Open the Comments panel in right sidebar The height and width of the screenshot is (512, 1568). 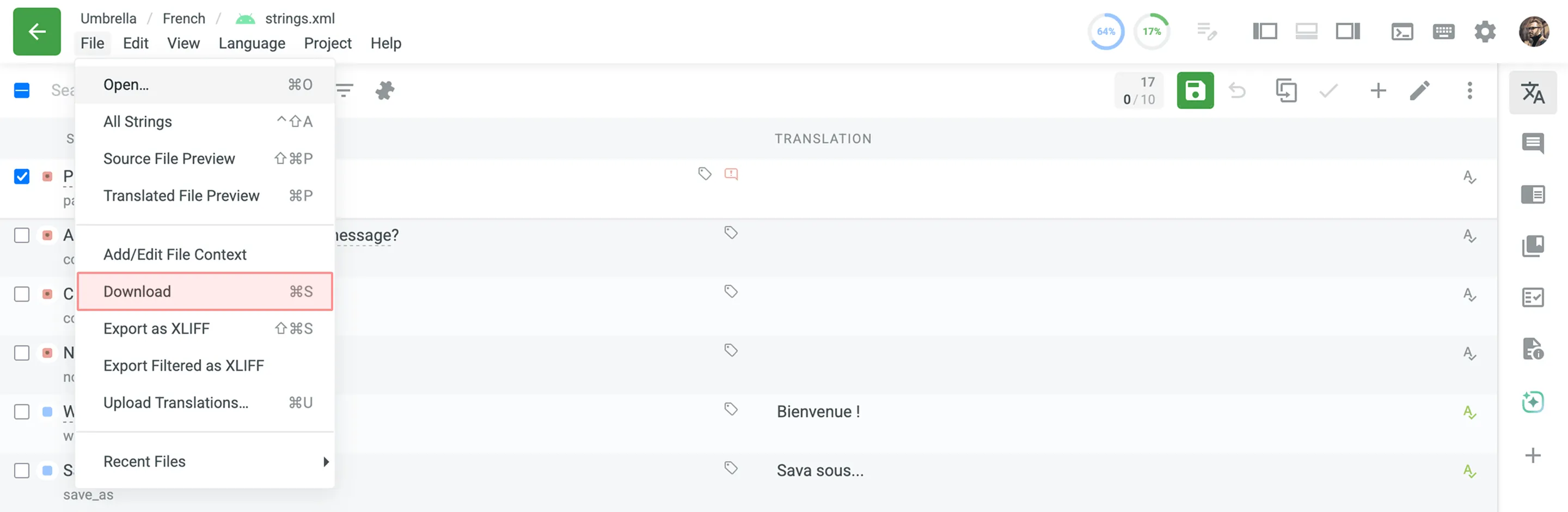tap(1533, 144)
